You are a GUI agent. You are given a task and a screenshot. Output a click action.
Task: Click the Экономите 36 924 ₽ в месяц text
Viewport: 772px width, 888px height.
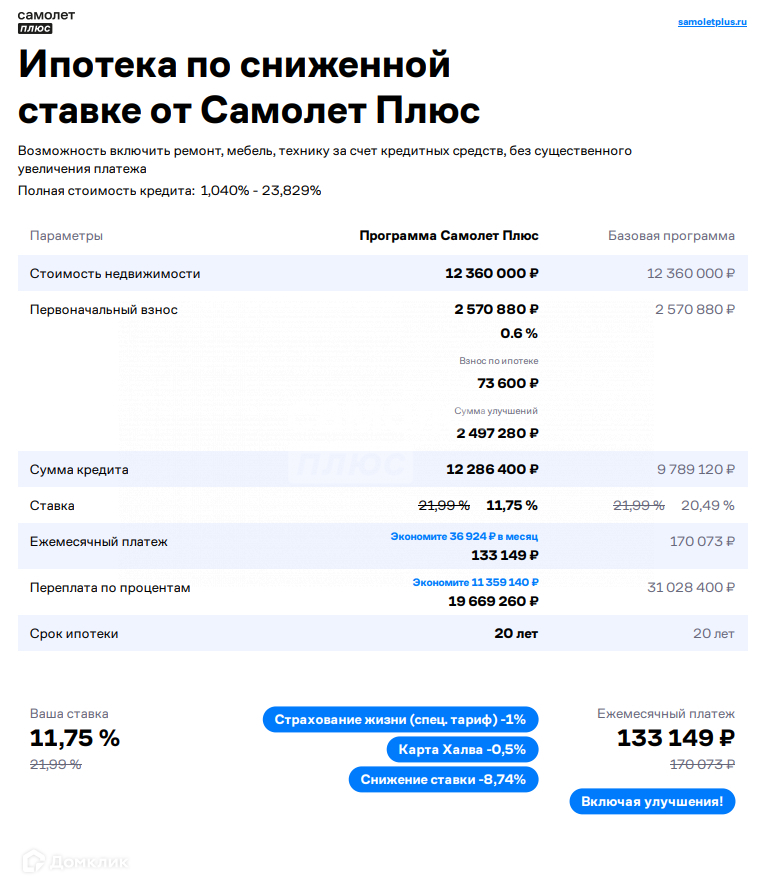tap(464, 537)
